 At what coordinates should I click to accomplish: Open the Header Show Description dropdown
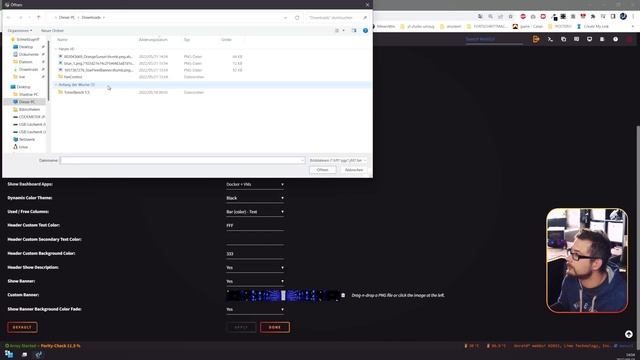point(255,268)
